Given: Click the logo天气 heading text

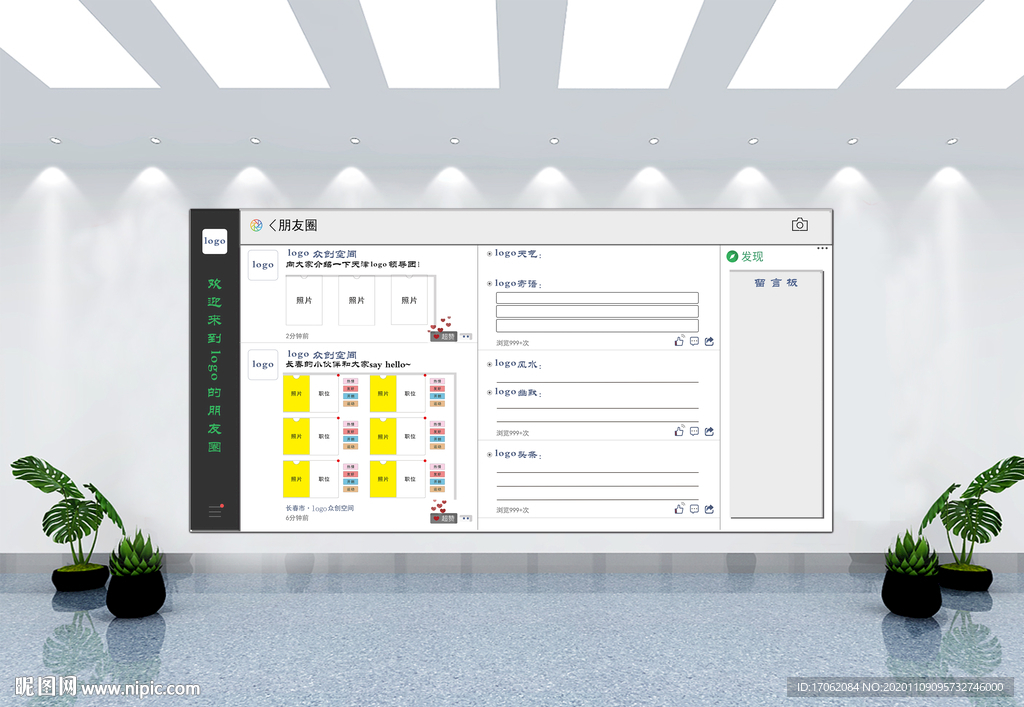Looking at the screenshot, I should (519, 253).
